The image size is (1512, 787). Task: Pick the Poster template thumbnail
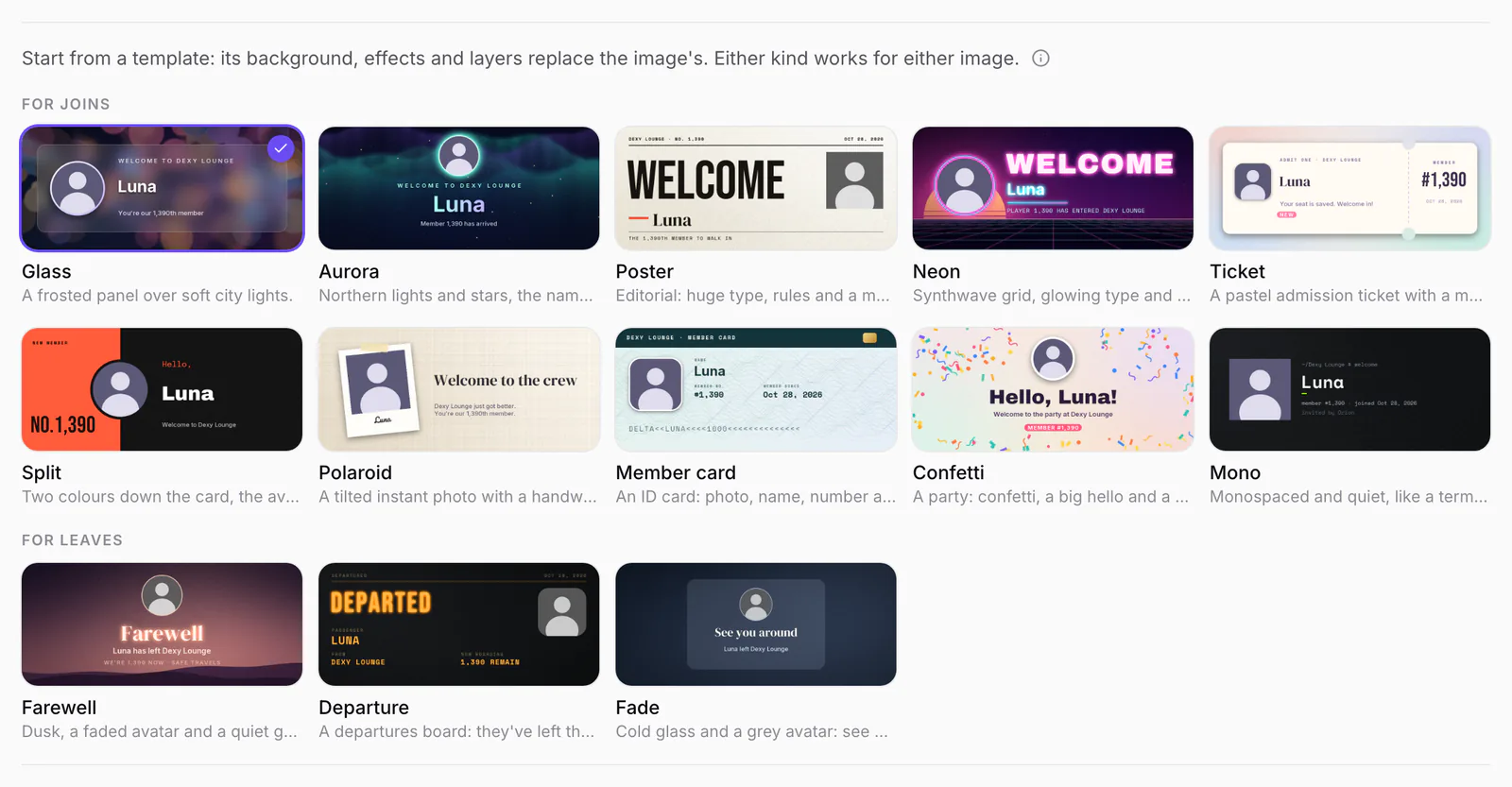click(756, 189)
